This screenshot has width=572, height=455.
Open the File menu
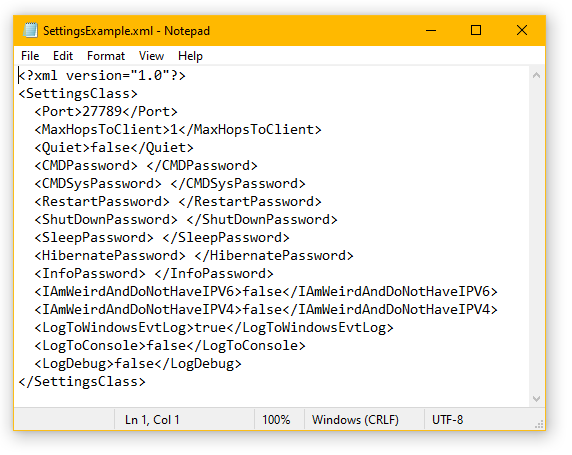[30, 56]
